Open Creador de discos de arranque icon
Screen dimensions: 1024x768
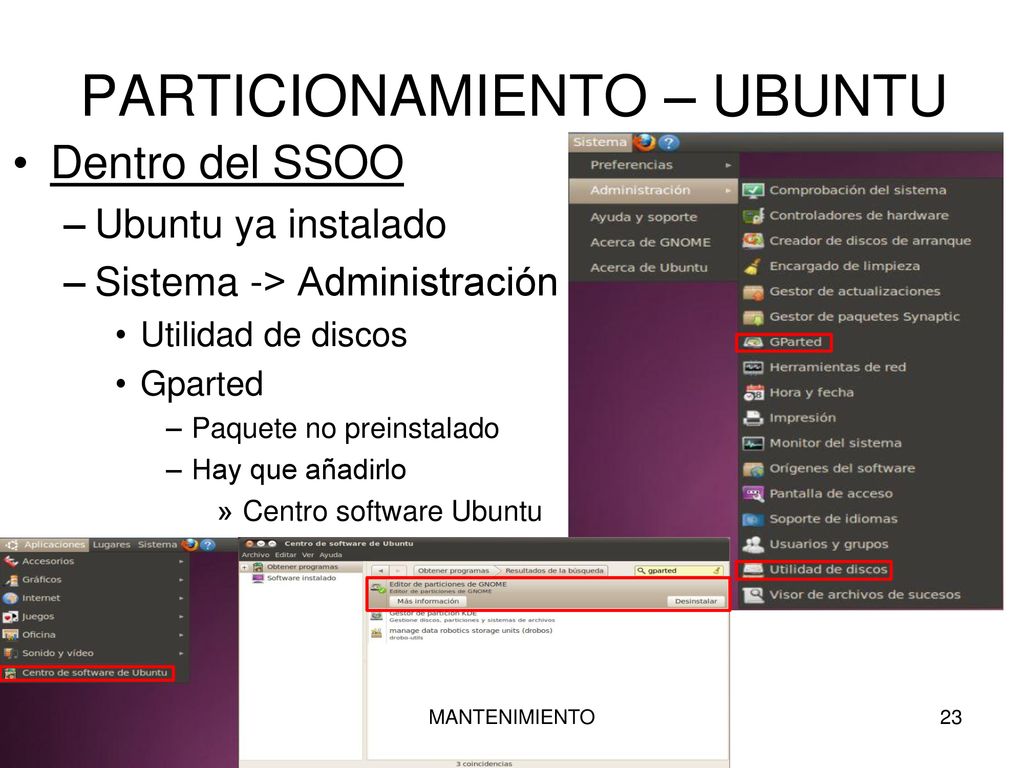tap(753, 241)
